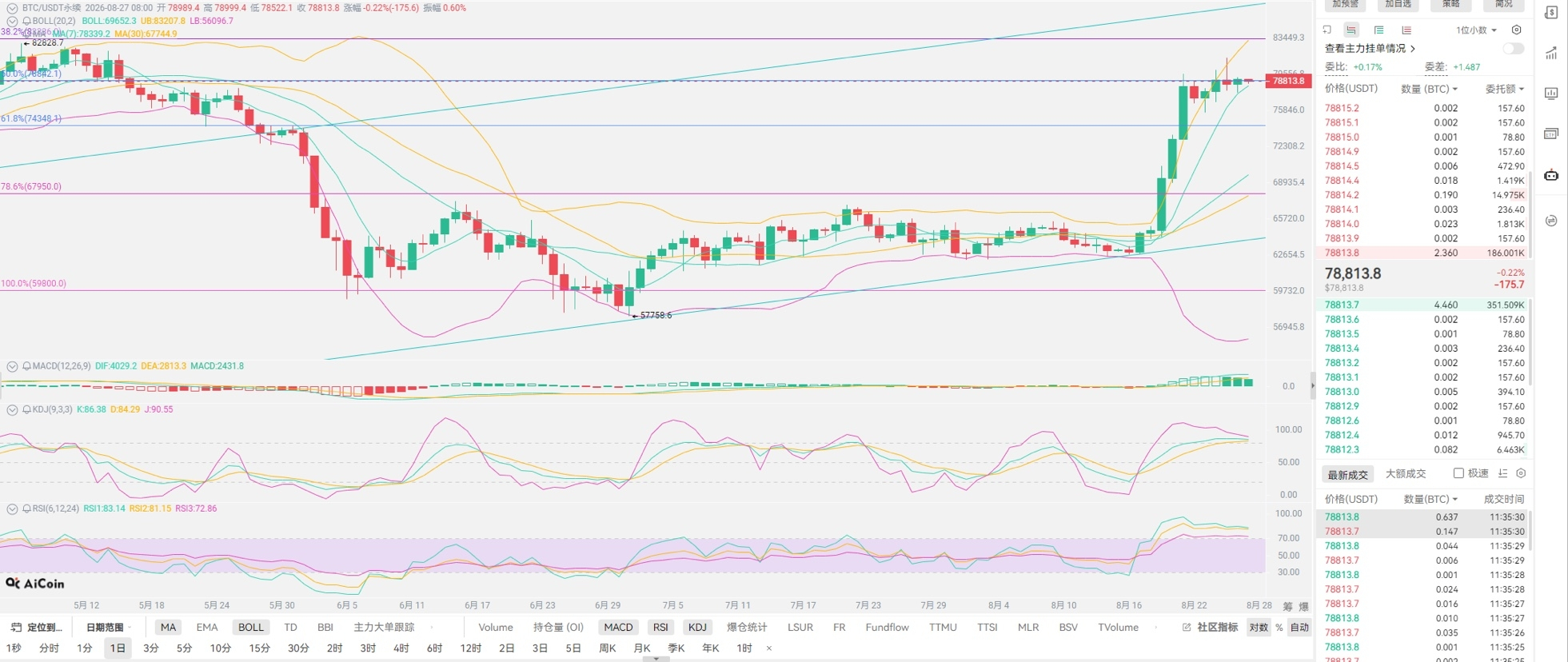Toggle 自动 auto scale

point(1300,628)
